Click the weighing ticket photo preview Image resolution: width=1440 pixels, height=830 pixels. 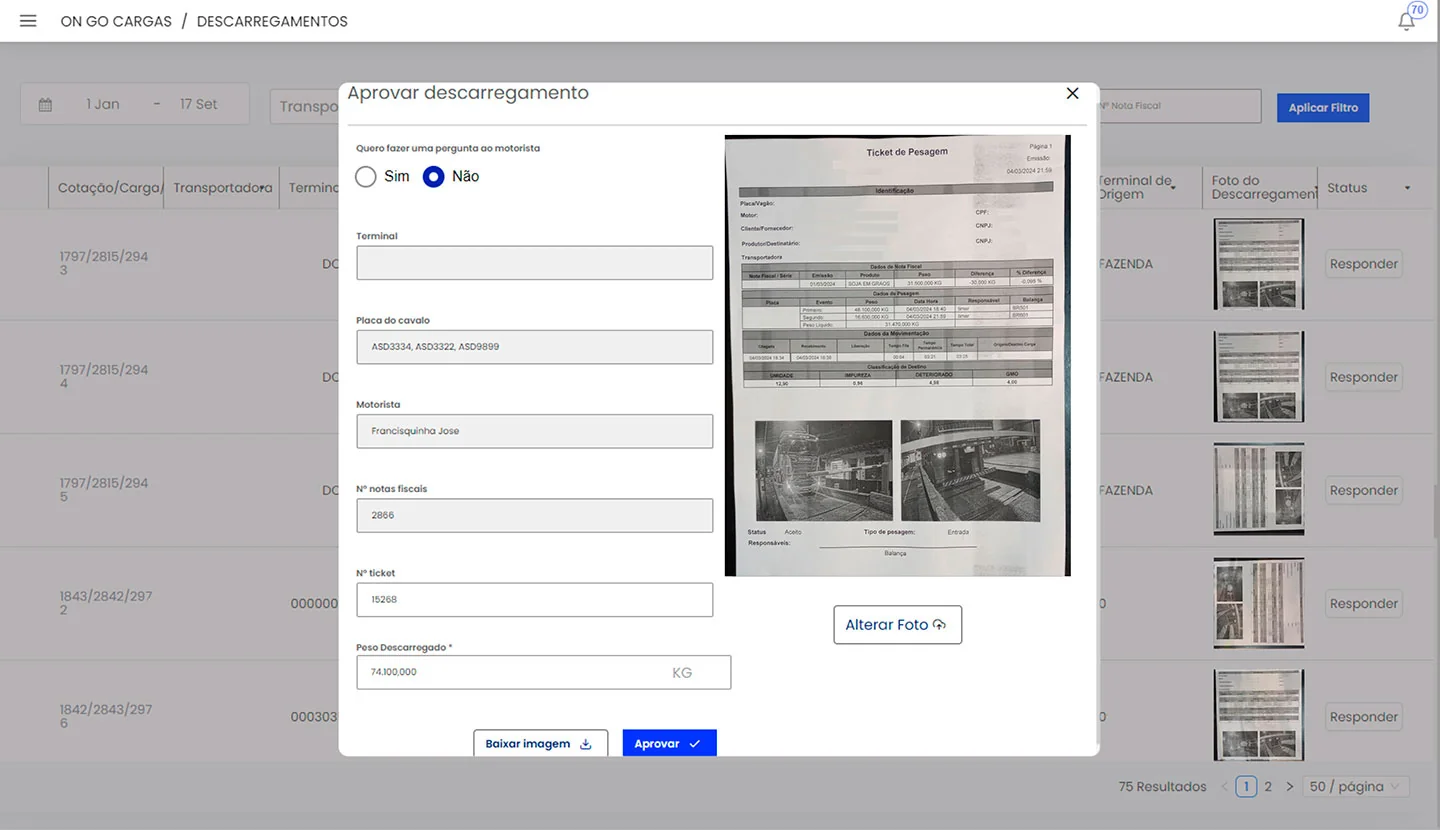click(x=897, y=355)
